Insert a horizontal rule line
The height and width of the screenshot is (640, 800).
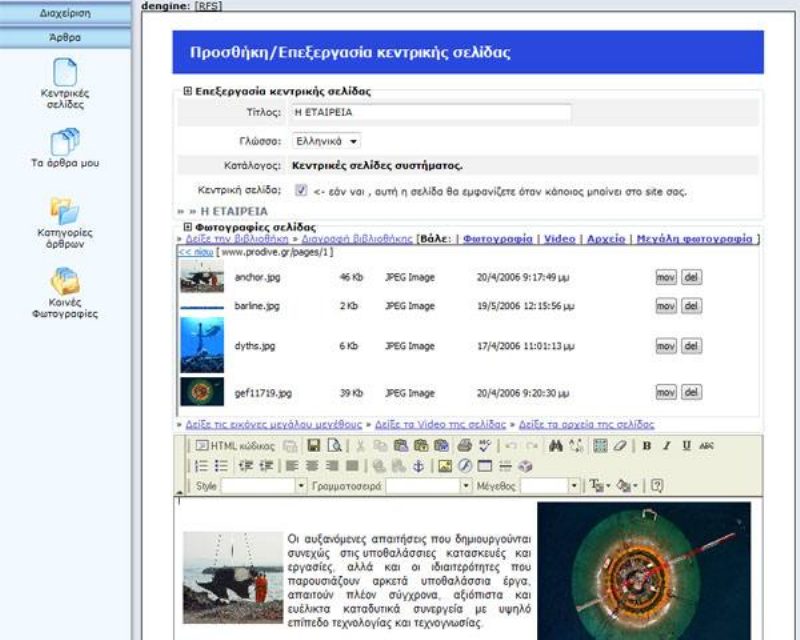(505, 465)
